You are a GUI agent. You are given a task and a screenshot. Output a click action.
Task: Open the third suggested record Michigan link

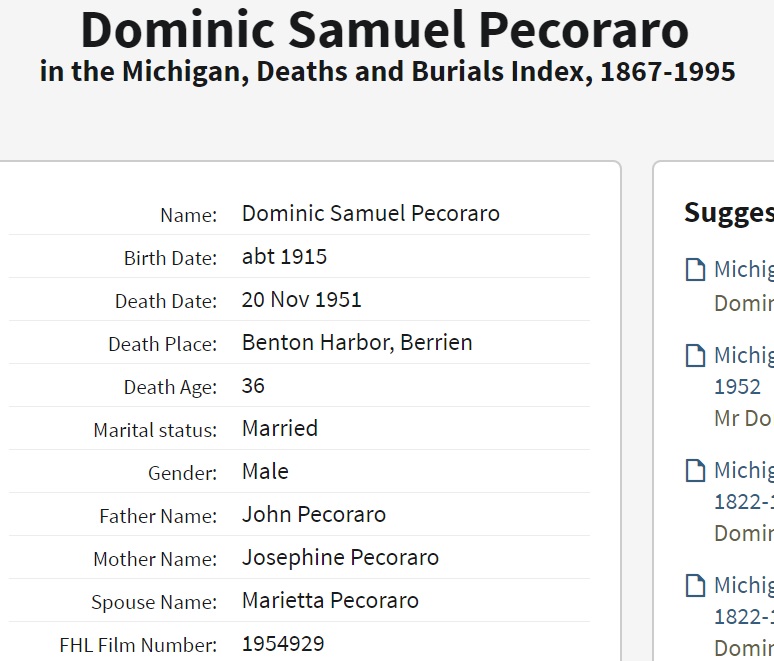[744, 471]
